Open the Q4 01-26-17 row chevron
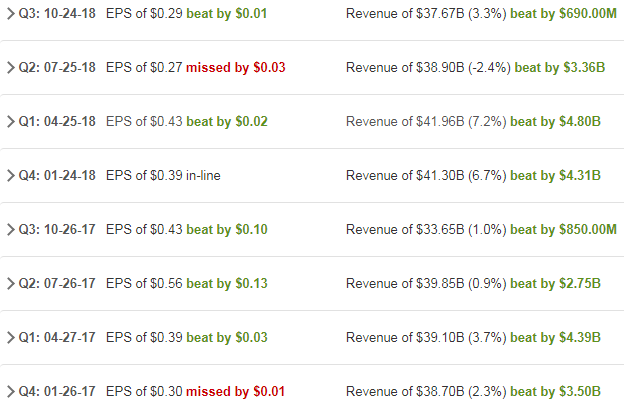624x401 pixels. [x=10, y=391]
